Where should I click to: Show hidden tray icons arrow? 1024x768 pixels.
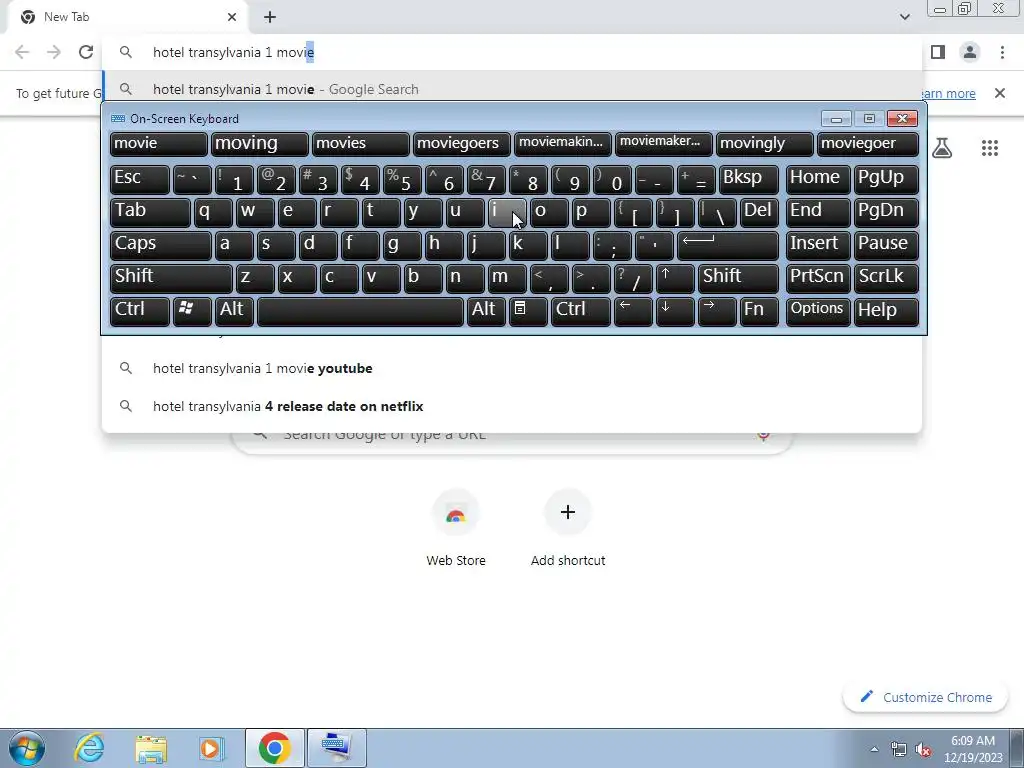click(874, 749)
